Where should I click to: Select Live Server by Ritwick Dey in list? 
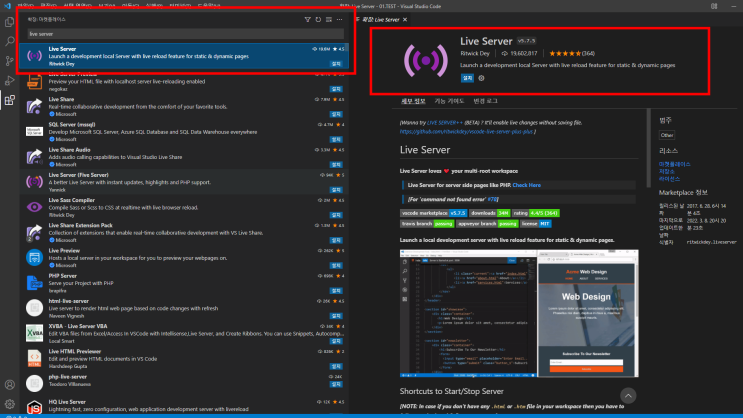tap(184, 56)
